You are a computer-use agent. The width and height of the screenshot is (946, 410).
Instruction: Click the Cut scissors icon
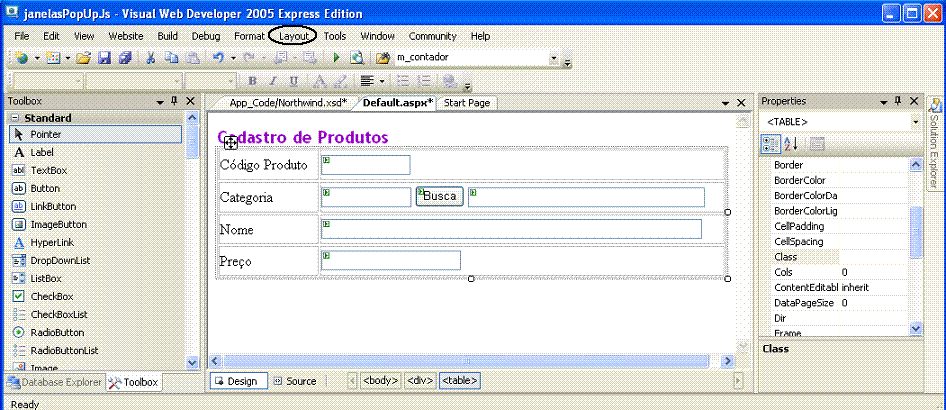(151, 58)
